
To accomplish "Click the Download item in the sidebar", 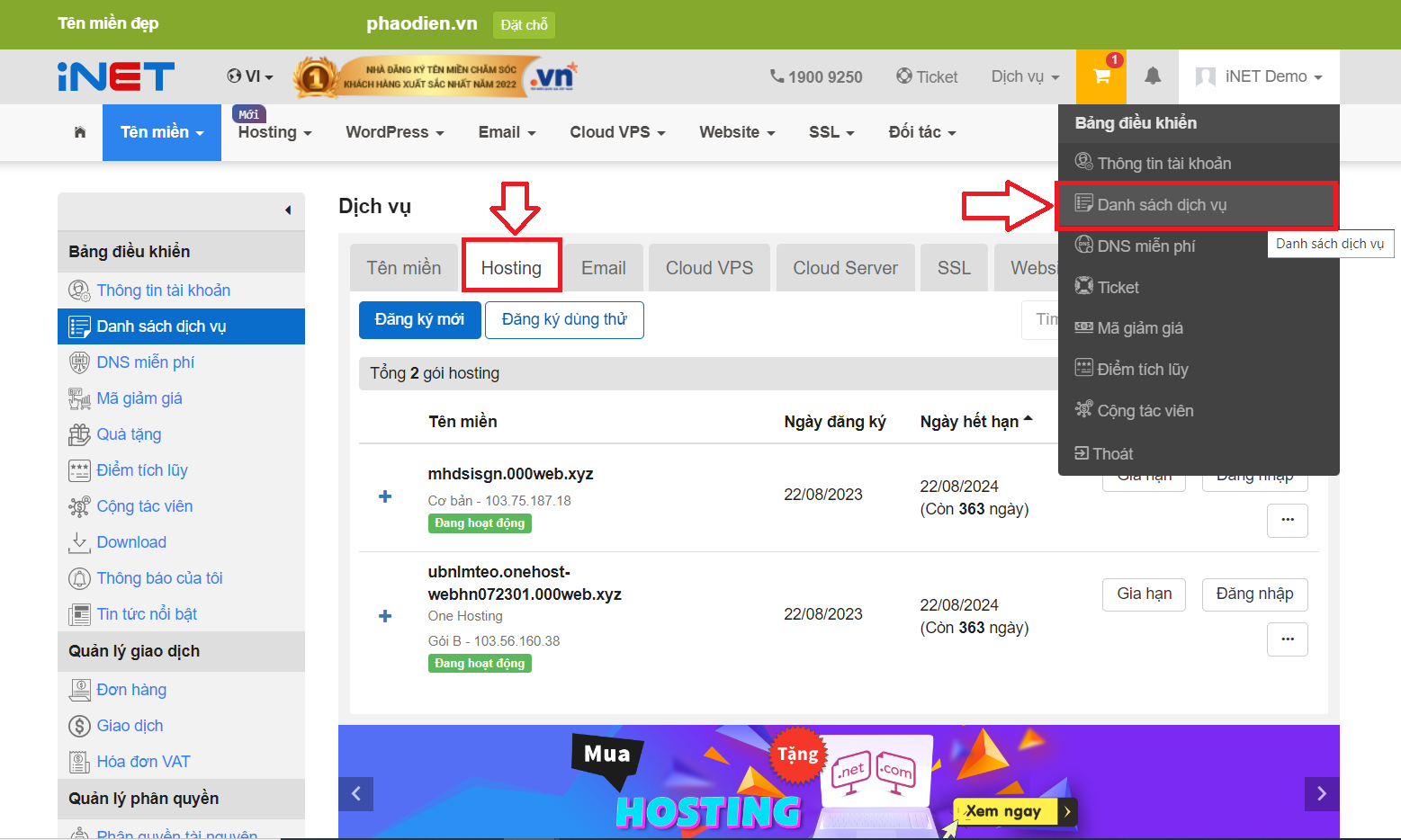I will coord(131,541).
